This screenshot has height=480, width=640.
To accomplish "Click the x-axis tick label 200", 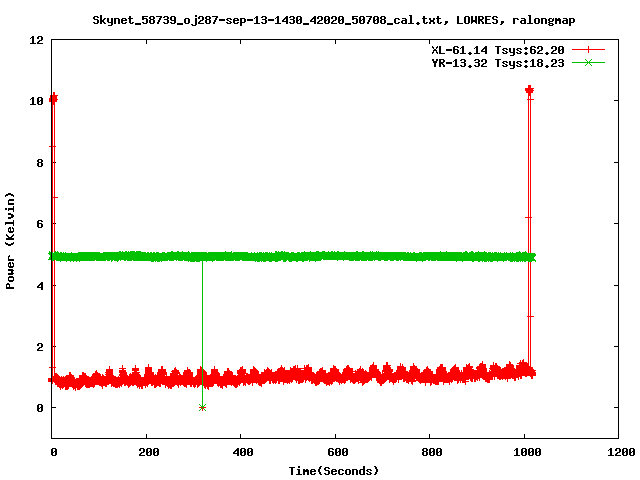I will pyautogui.click(x=148, y=452).
